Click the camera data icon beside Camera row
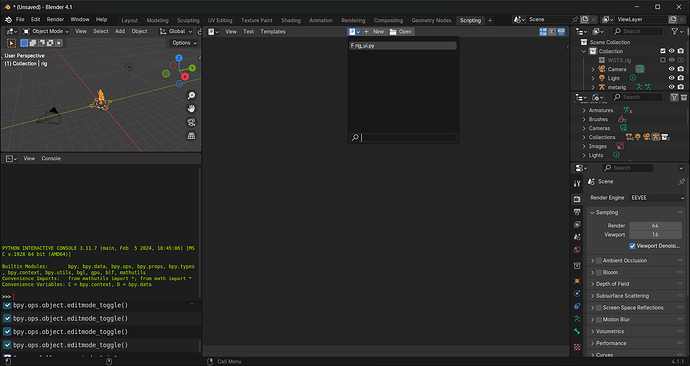Image resolution: width=690 pixels, height=366 pixels. [639, 69]
